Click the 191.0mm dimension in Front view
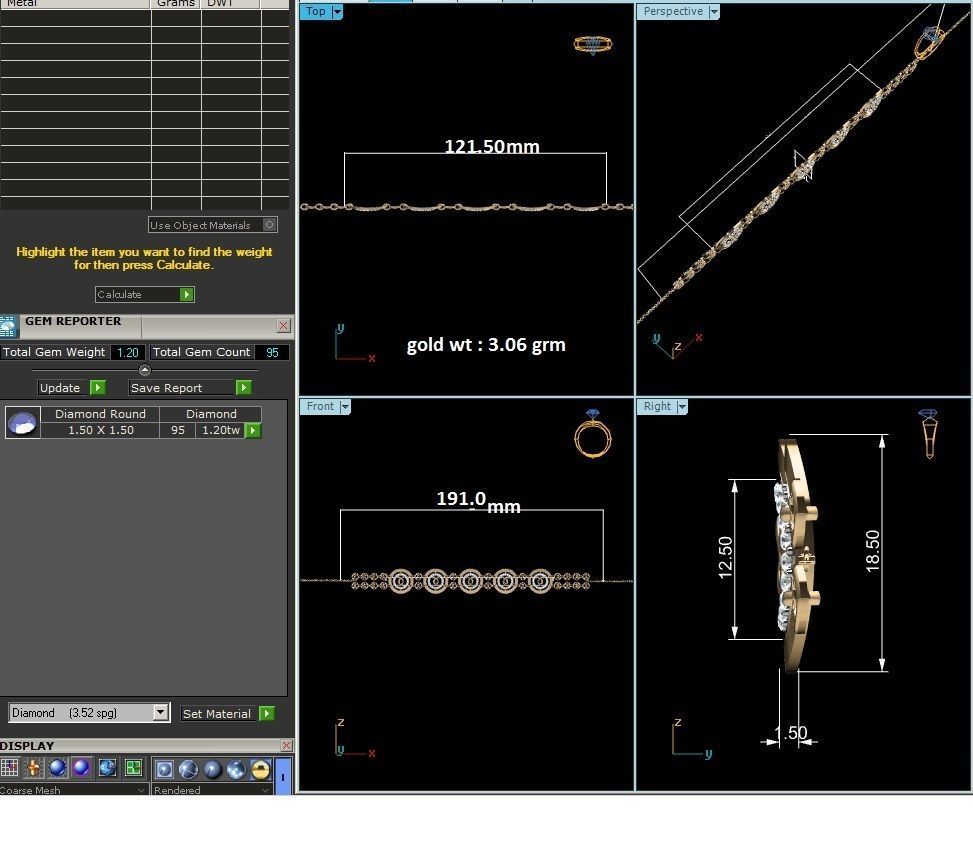This screenshot has width=973, height=867. click(478, 502)
